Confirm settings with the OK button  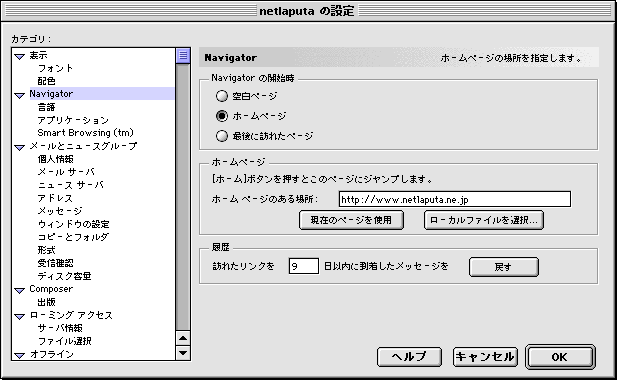560,357
